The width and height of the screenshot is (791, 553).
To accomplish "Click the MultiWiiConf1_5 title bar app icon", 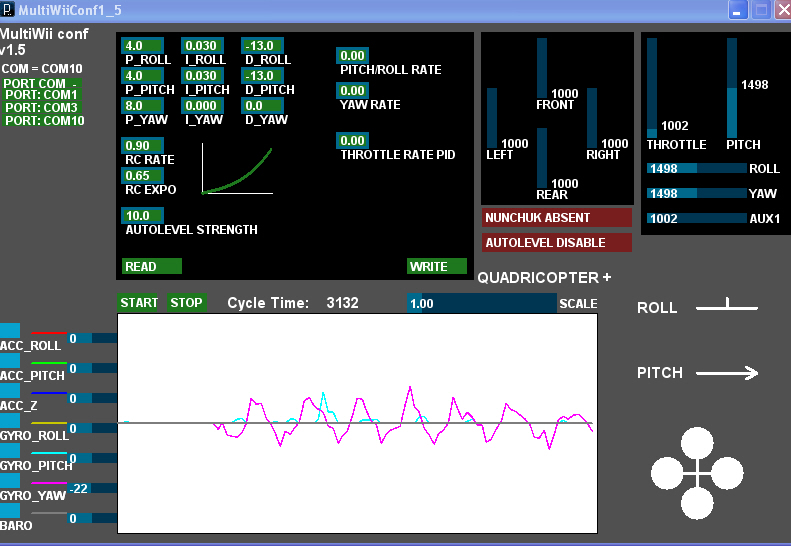I will click(7, 10).
